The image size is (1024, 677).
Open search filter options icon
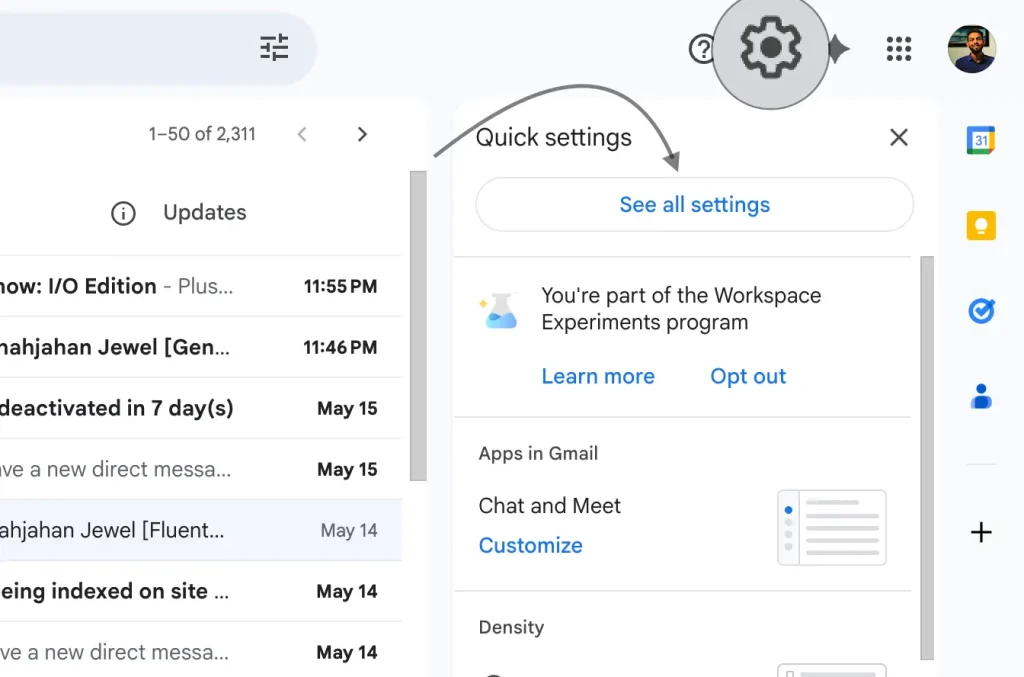click(x=274, y=47)
